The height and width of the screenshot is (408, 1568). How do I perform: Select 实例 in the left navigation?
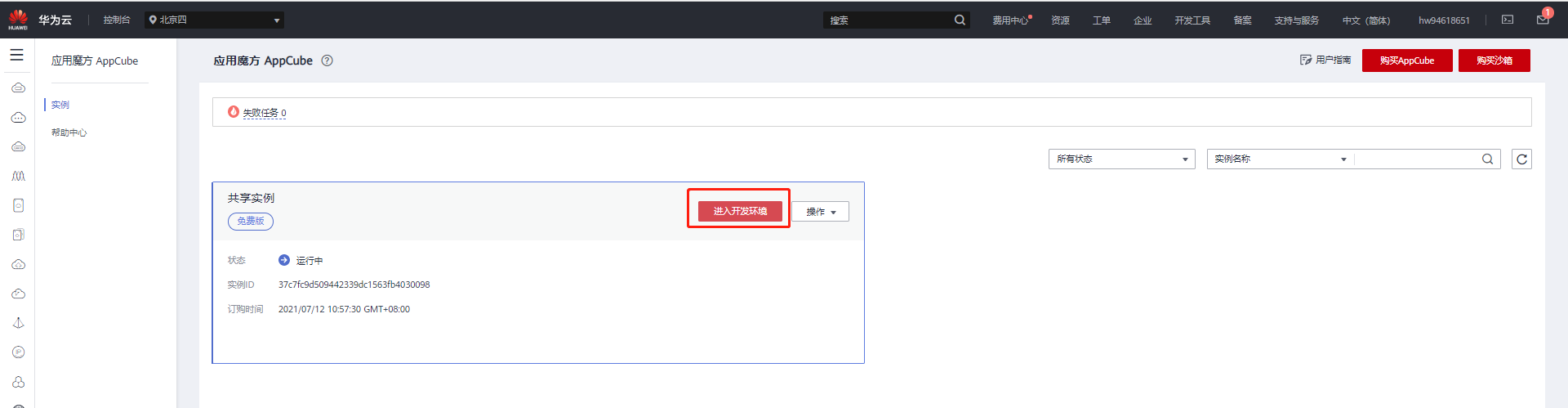tap(60, 105)
